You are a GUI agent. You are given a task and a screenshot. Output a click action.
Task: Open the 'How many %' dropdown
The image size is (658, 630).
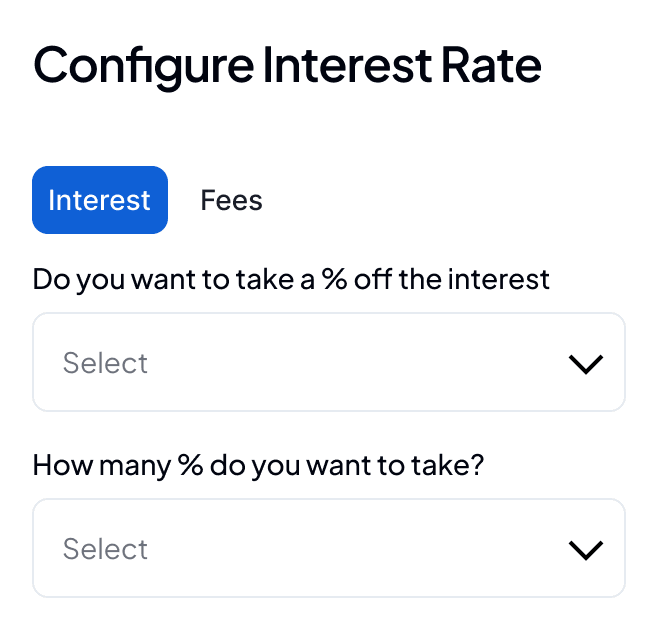pyautogui.click(x=329, y=548)
